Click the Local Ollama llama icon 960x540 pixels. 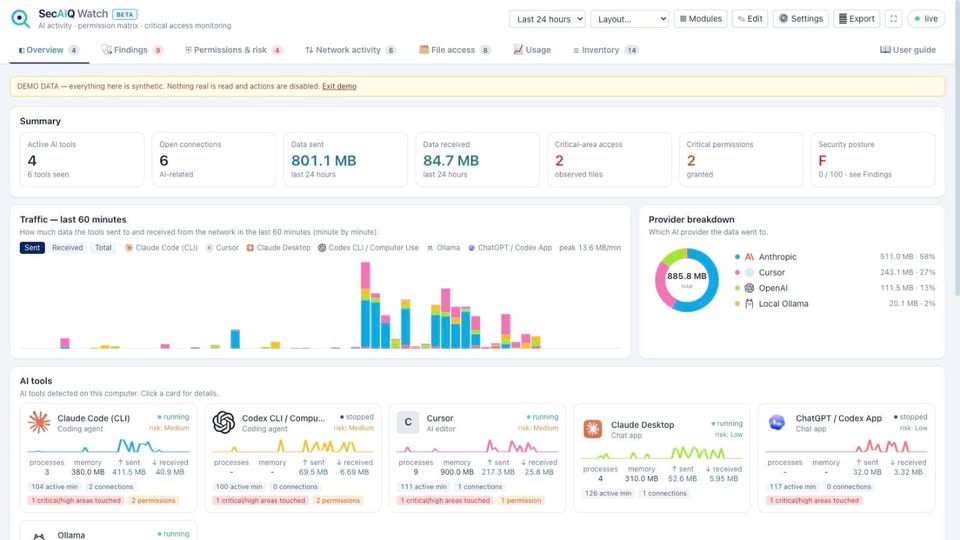(x=749, y=304)
